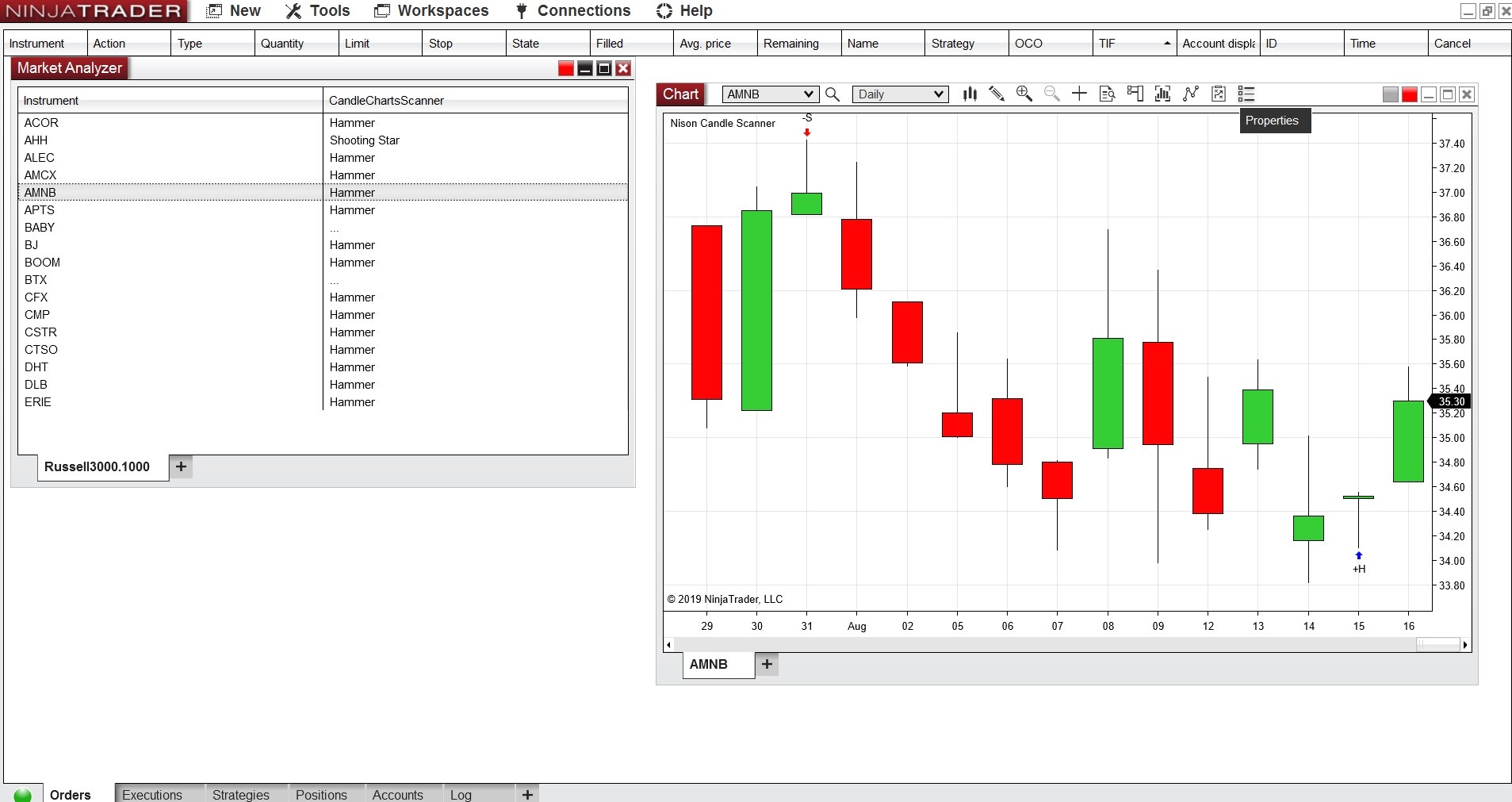Expand the Daily interval dropdown

coord(939,94)
